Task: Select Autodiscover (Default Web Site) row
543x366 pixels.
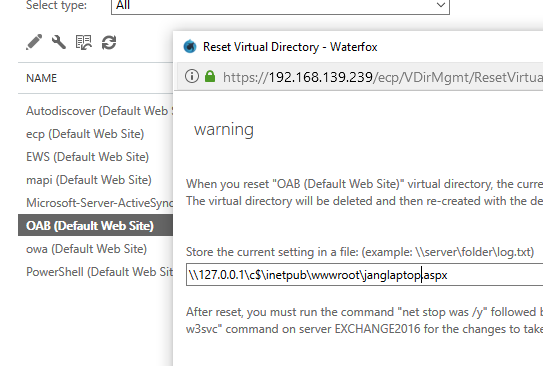Action: pos(96,111)
